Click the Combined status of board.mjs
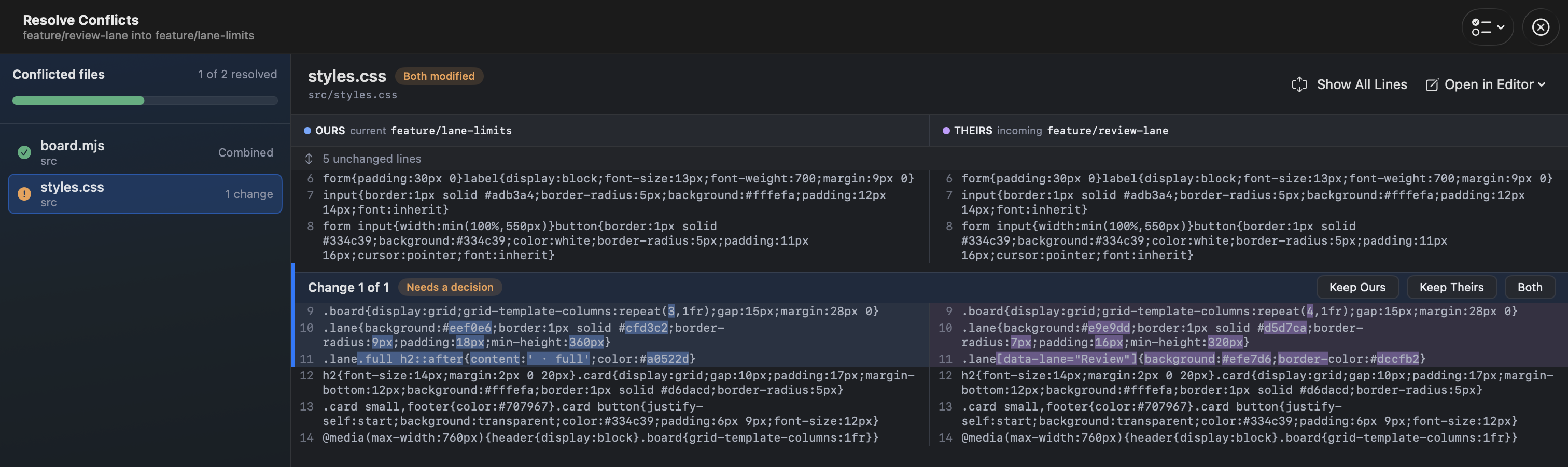Image resolution: width=1568 pixels, height=467 pixels. click(245, 152)
